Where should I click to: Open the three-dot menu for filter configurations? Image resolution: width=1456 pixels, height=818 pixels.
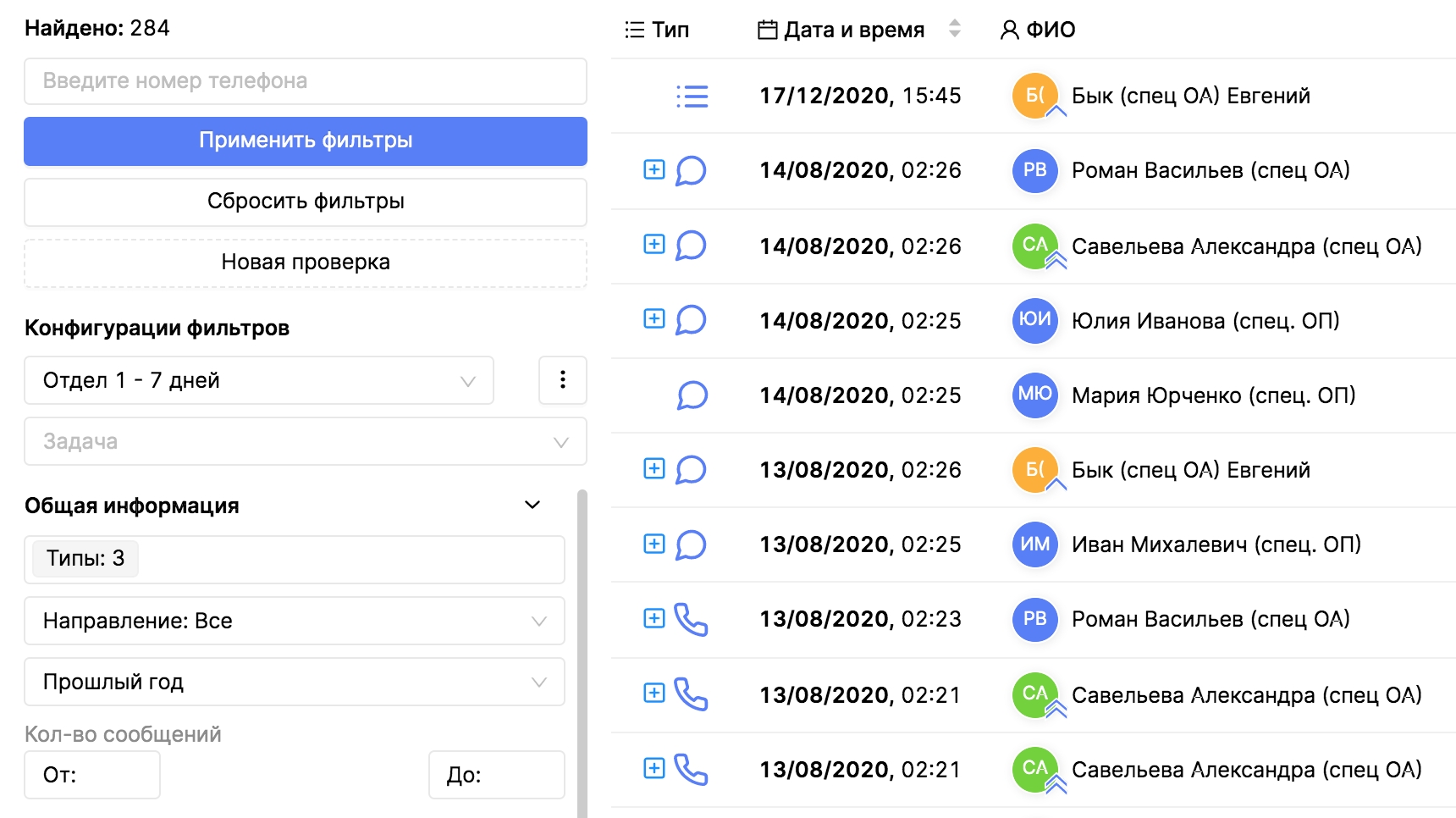point(562,380)
